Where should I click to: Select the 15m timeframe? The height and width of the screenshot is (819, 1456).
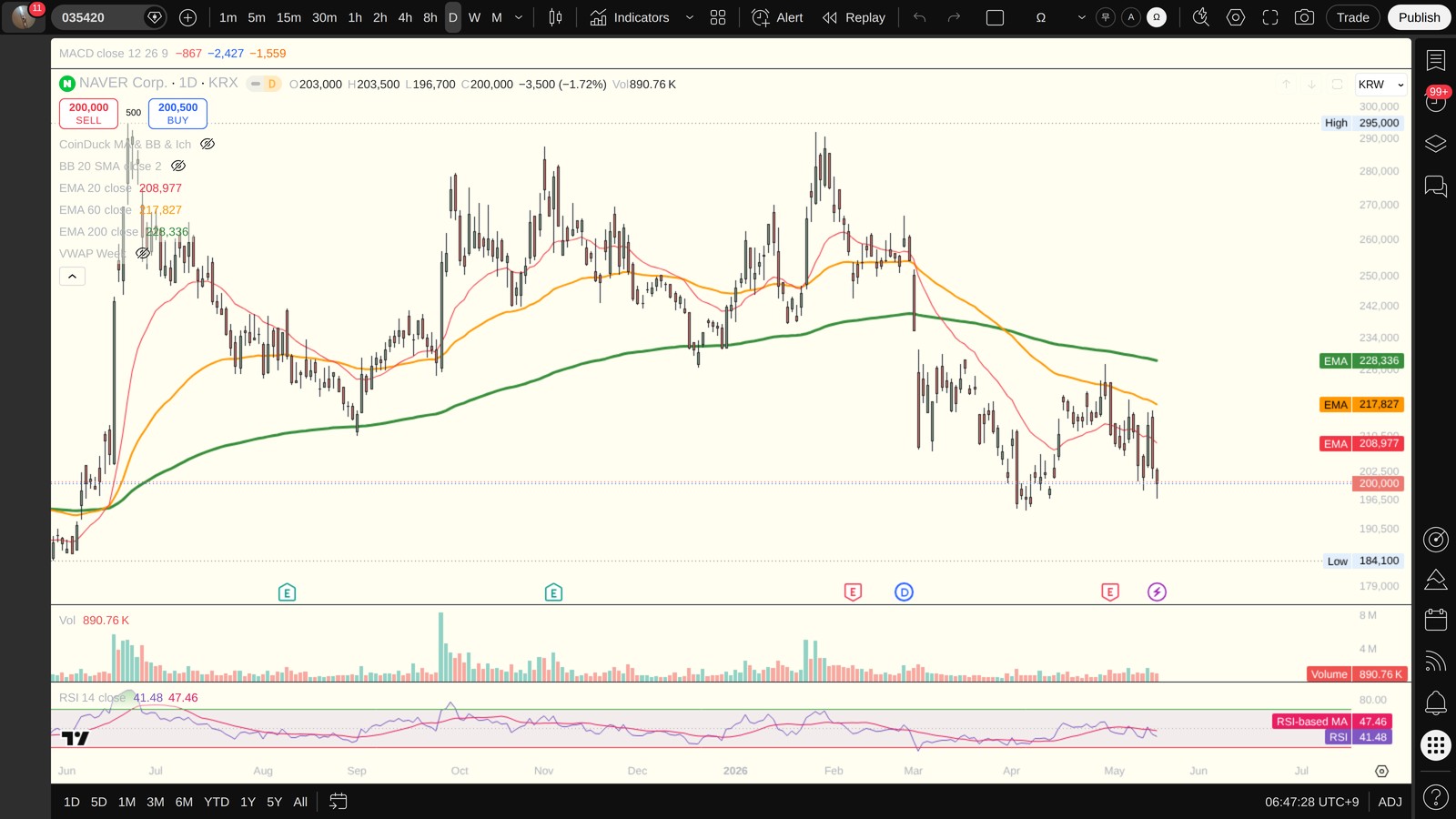tap(288, 17)
